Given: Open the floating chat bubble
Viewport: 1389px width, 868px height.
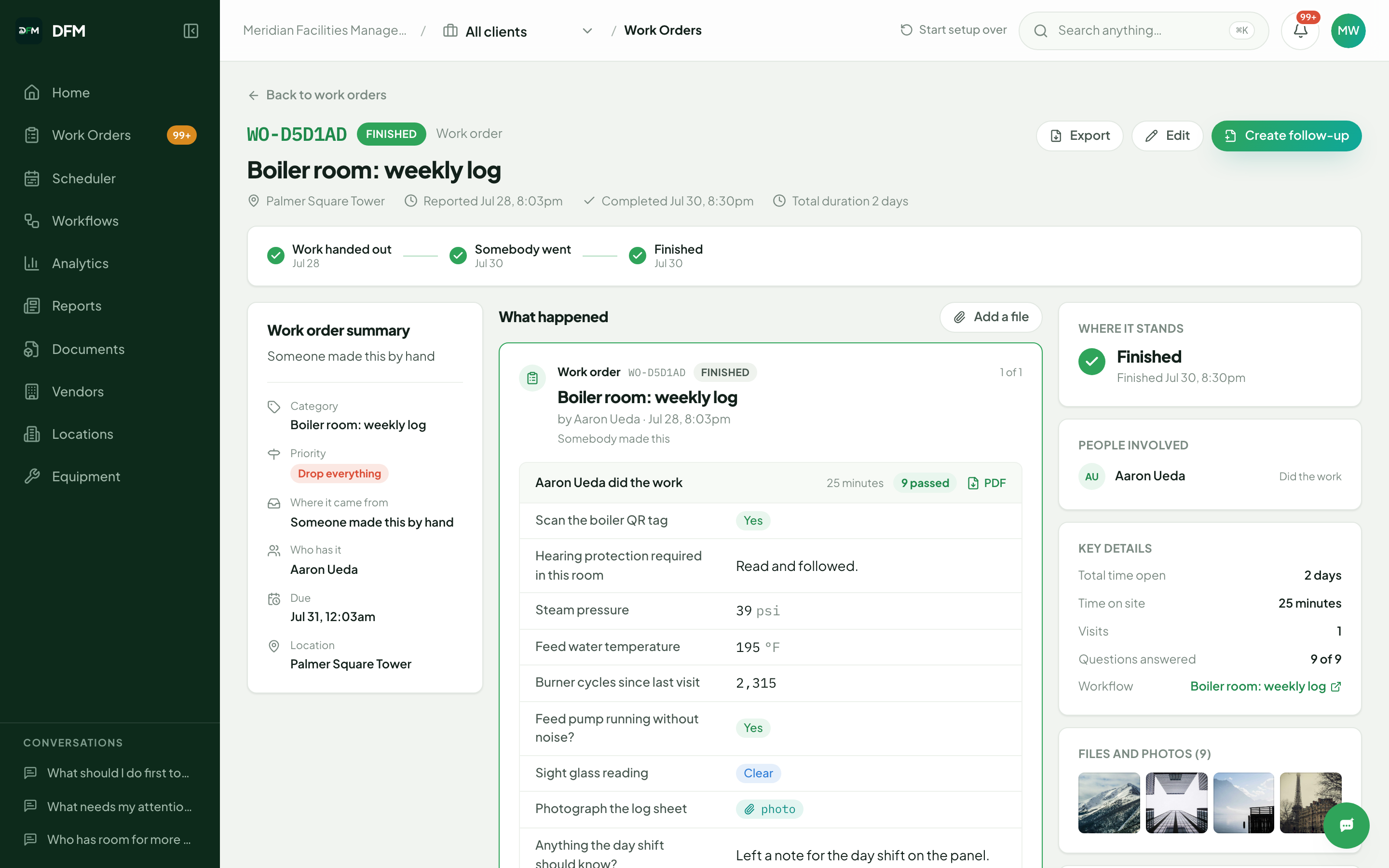Looking at the screenshot, I should (x=1346, y=826).
